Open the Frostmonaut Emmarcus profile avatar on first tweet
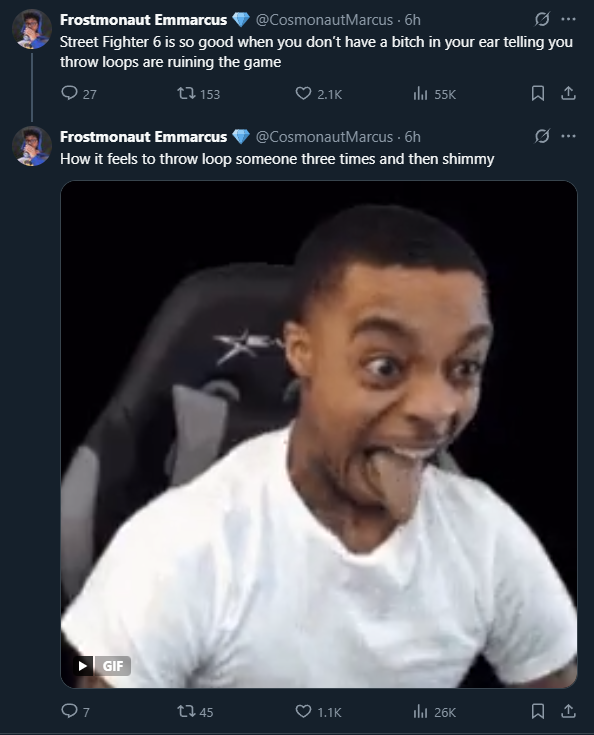Screen dimensions: 594x735 coord(31,29)
